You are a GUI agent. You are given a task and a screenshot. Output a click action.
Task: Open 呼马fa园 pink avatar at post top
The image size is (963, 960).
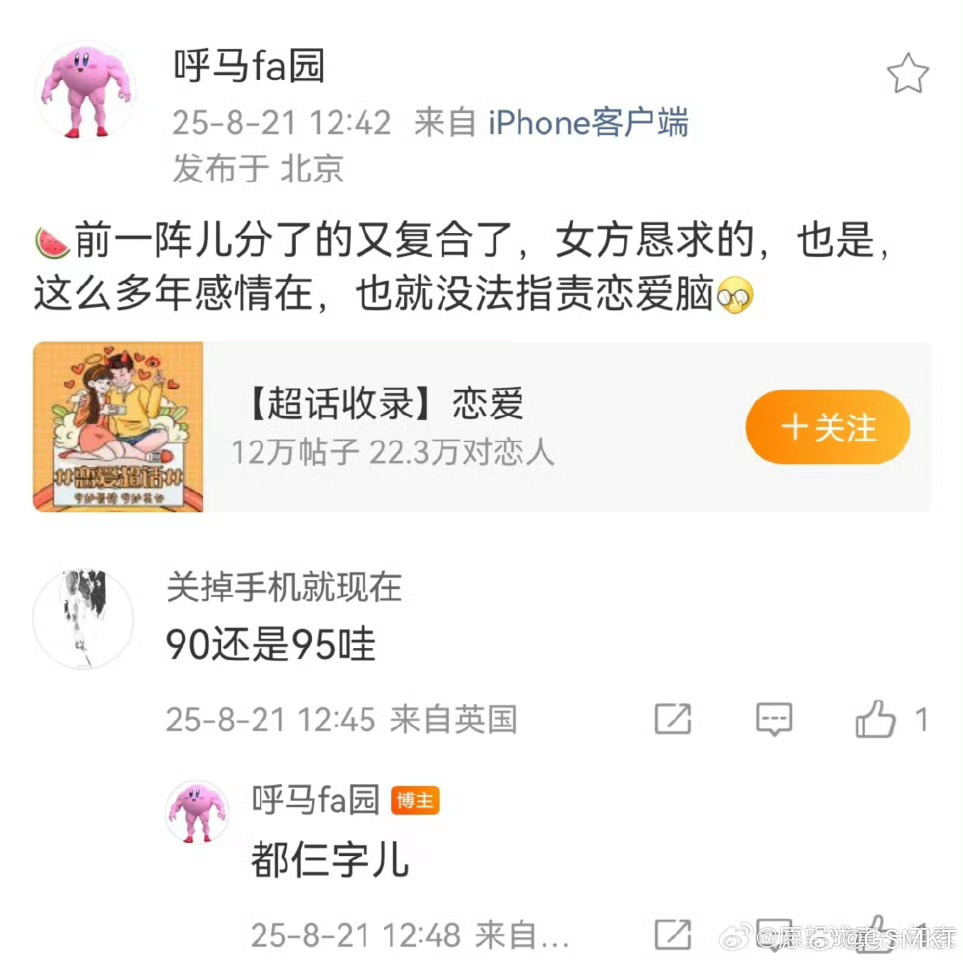(x=85, y=91)
